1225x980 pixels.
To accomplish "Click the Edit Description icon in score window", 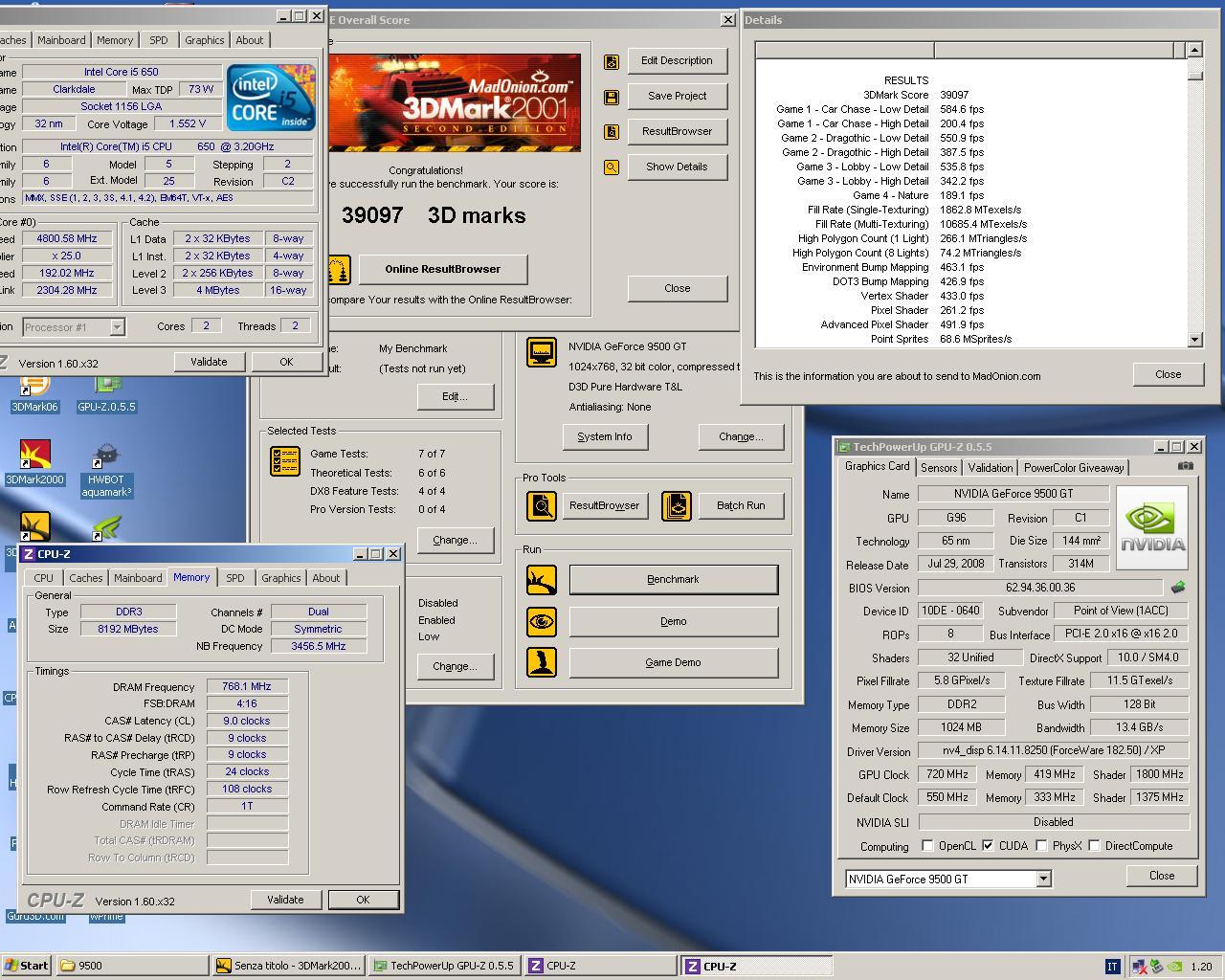I will pos(612,62).
